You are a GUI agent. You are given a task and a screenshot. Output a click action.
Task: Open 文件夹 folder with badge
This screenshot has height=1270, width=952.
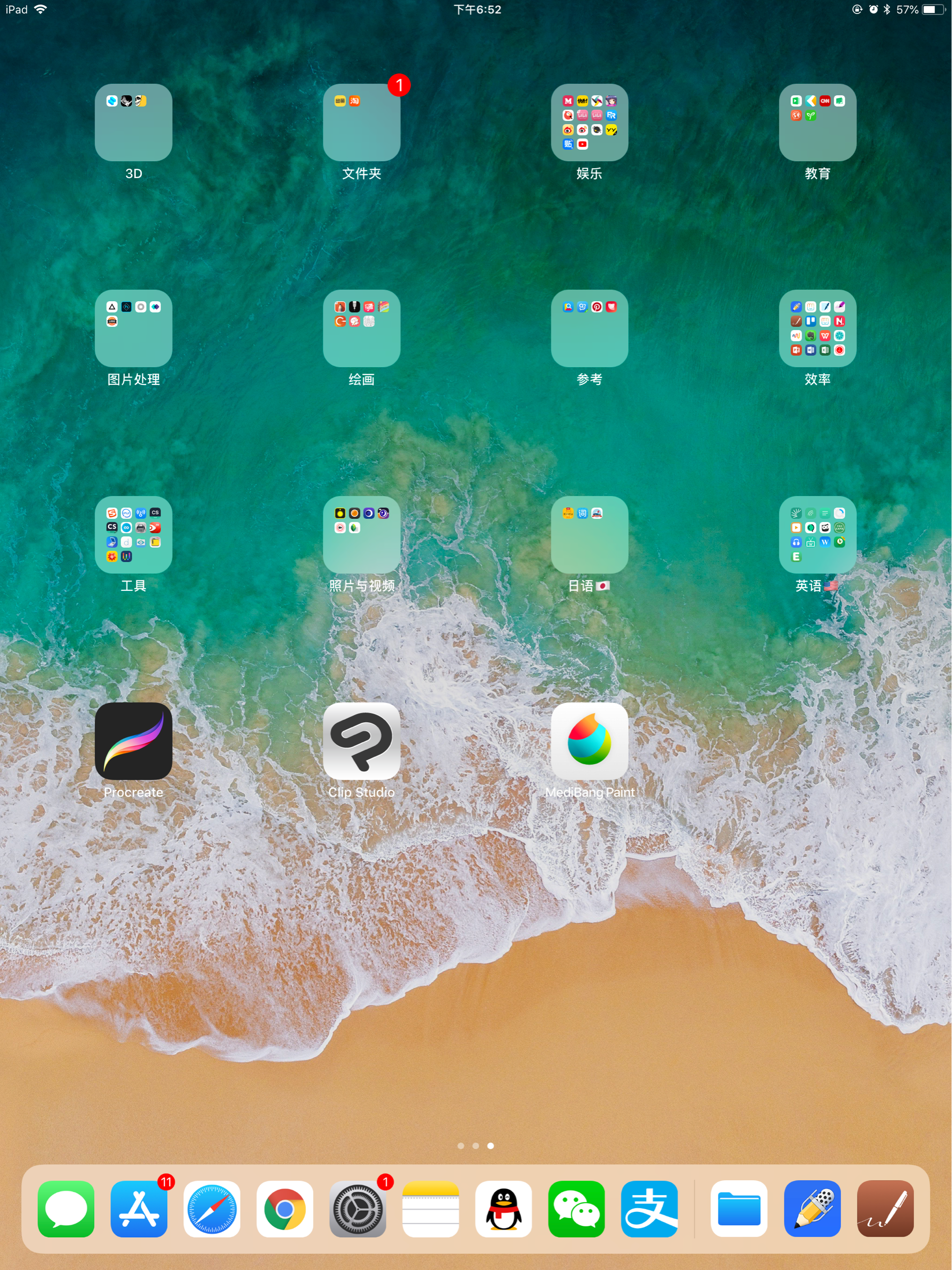(361, 123)
